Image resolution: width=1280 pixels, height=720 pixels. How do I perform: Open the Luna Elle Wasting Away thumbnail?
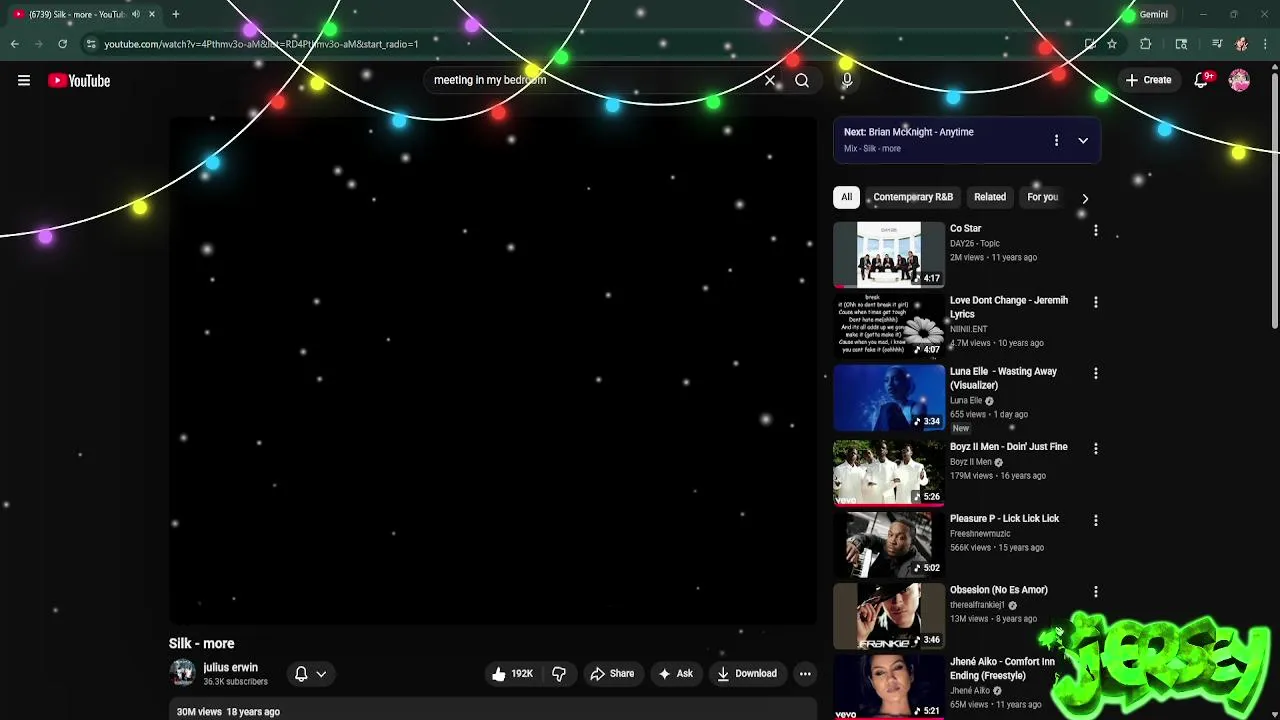[x=888, y=397]
